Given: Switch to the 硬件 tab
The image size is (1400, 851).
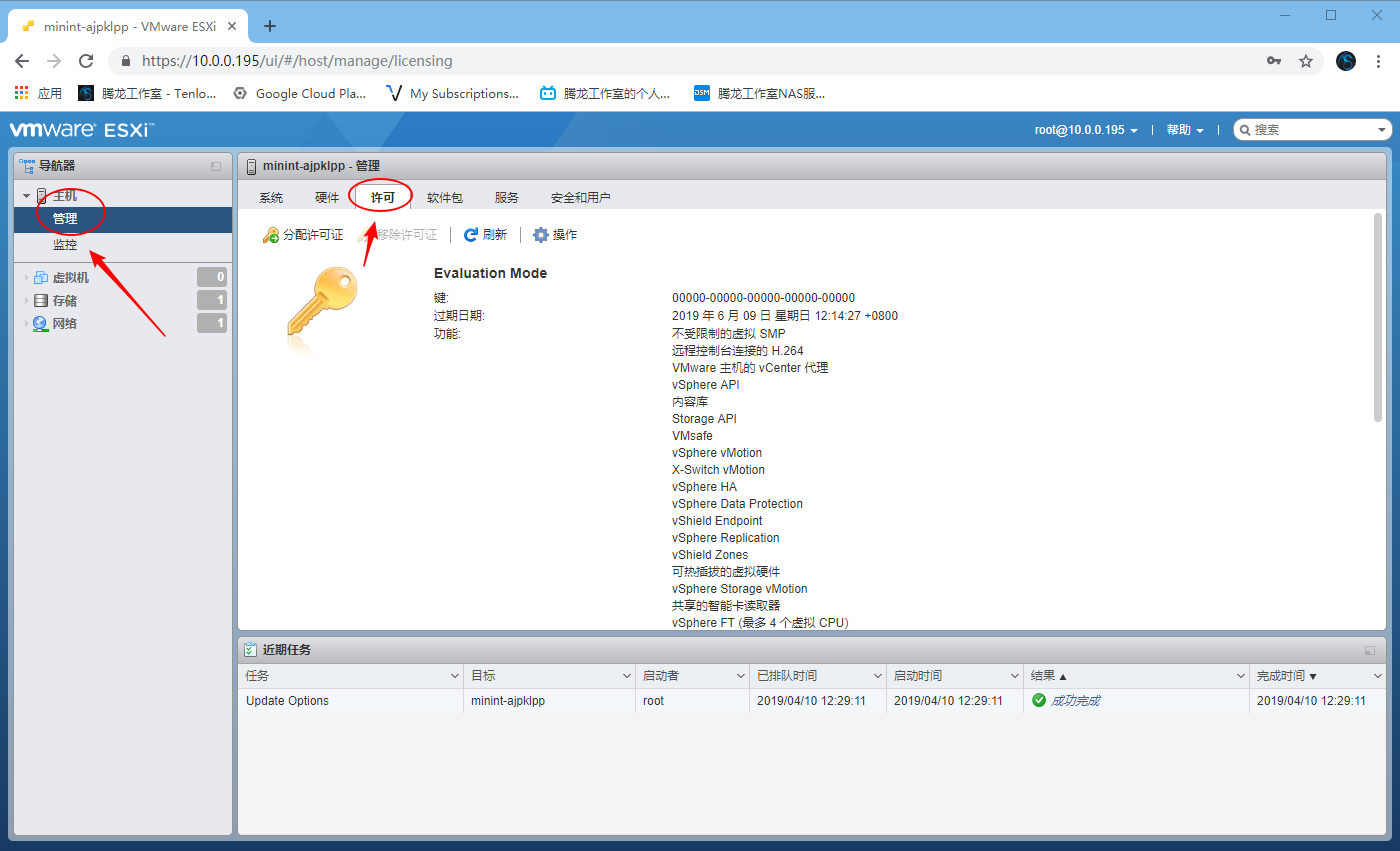Looking at the screenshot, I should coord(327,197).
